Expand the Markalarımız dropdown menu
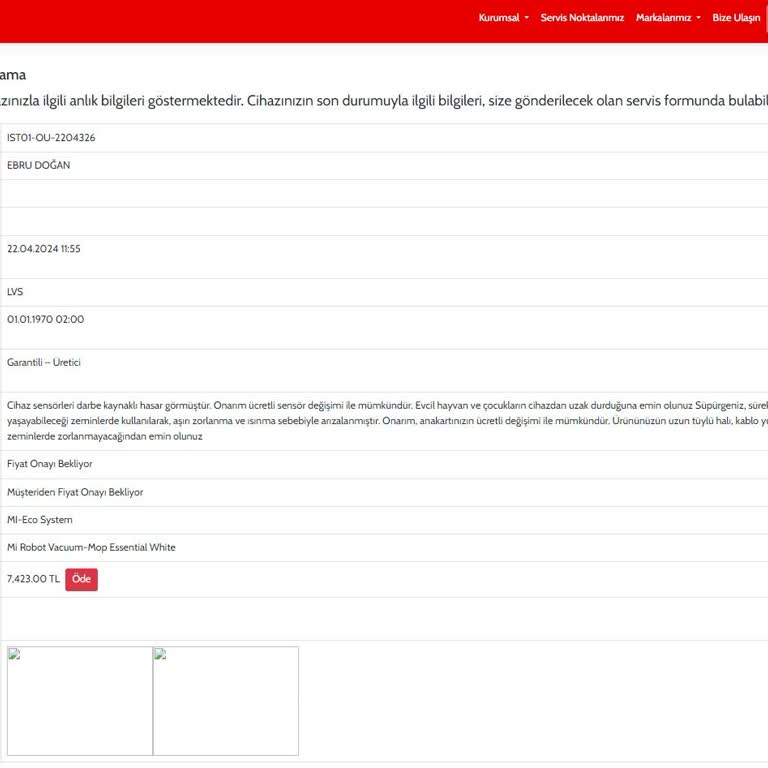The height and width of the screenshot is (768, 768). point(668,18)
